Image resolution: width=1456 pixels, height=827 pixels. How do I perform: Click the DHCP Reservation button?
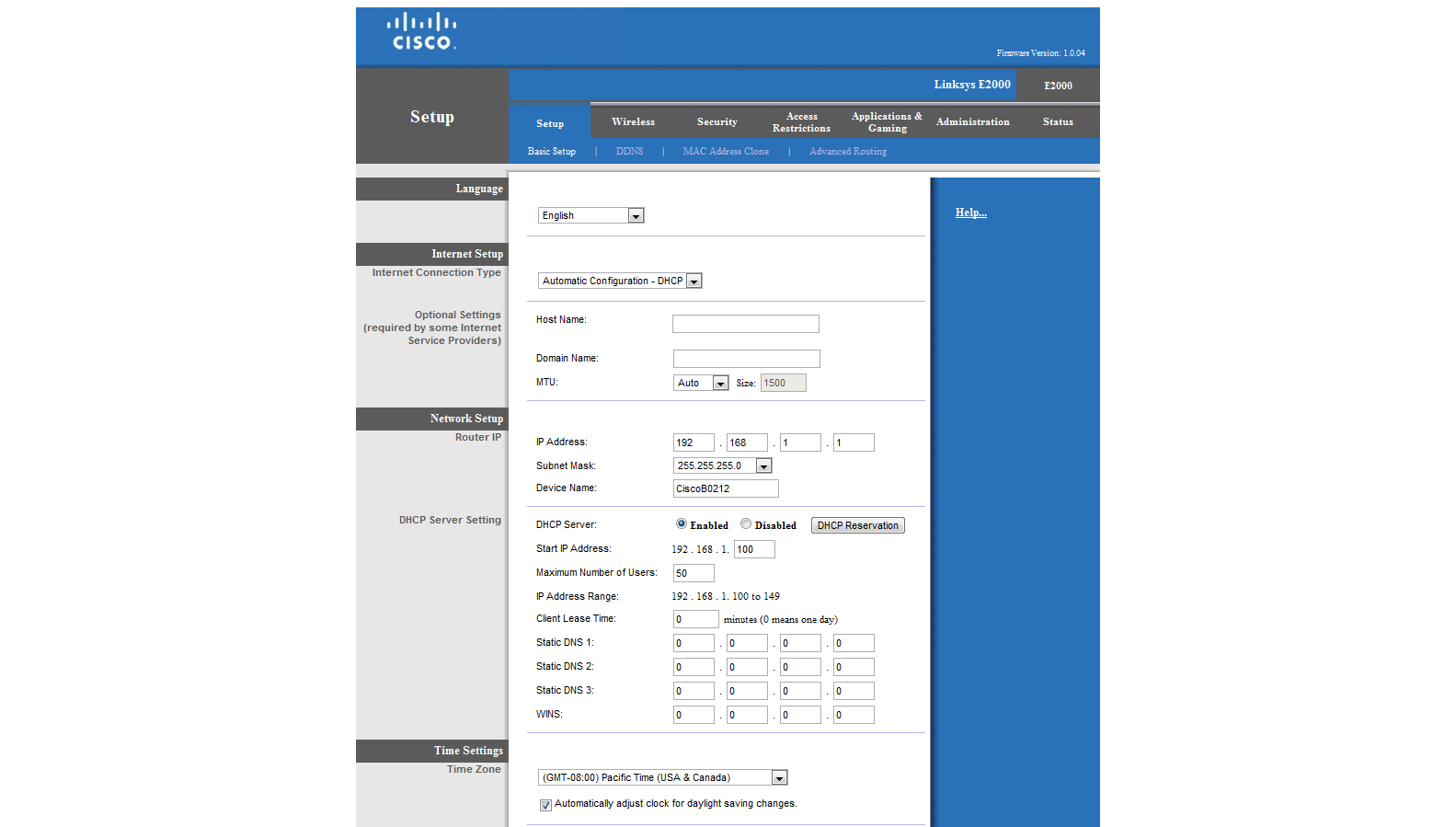[x=857, y=525]
